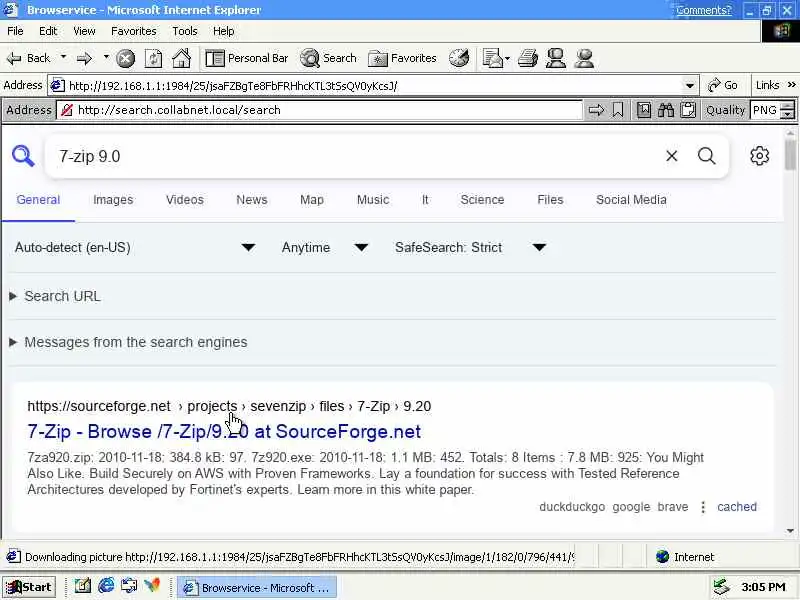This screenshot has height=600, width=800.
Task: Click the second Messenger person icon
Action: point(584,58)
